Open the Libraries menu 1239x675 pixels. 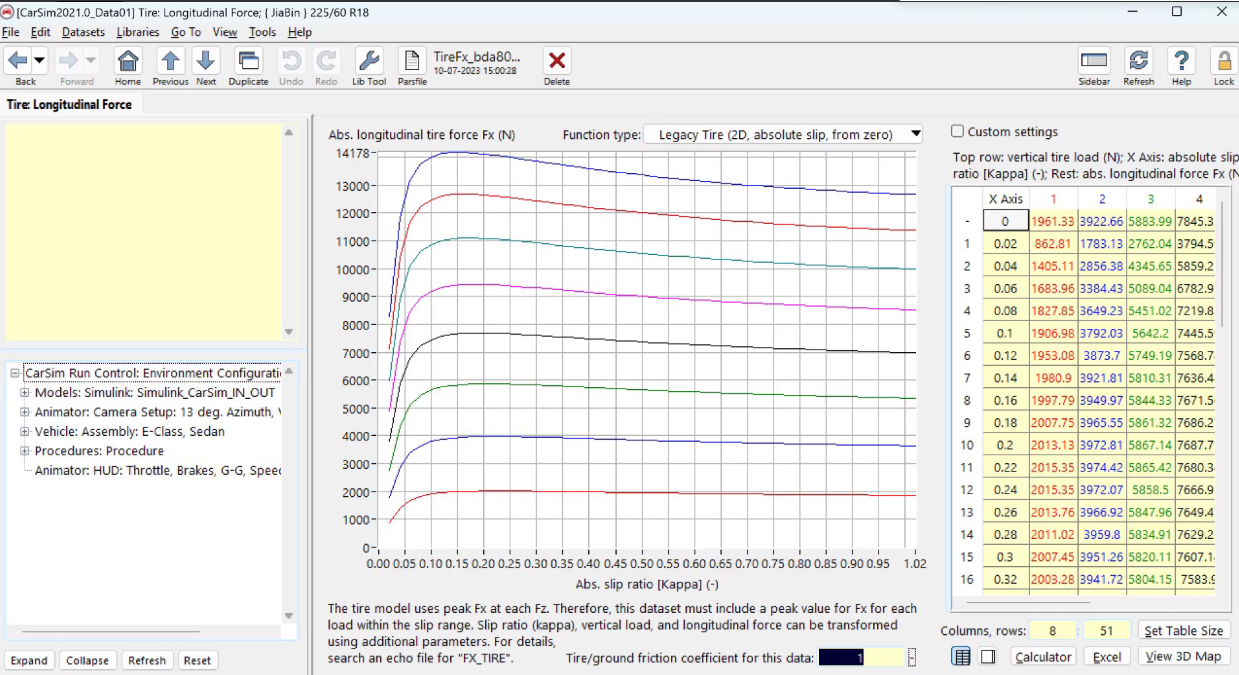click(138, 32)
